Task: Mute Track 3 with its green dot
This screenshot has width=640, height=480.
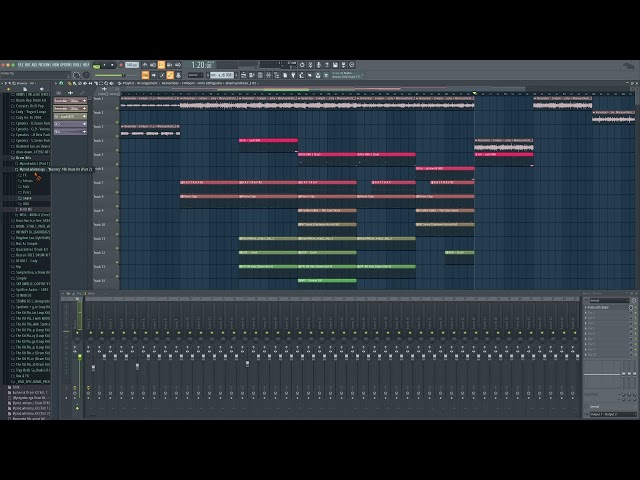Action: [117, 136]
